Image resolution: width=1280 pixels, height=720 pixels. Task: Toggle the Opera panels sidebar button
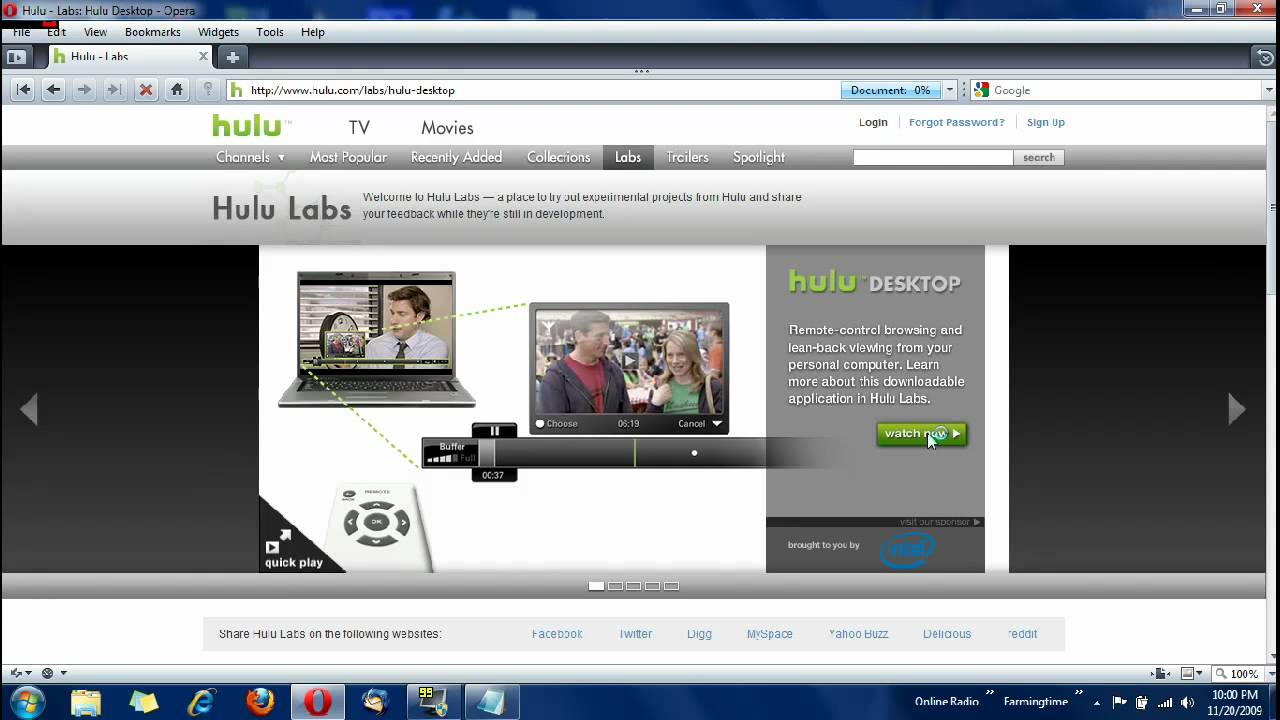pos(15,57)
